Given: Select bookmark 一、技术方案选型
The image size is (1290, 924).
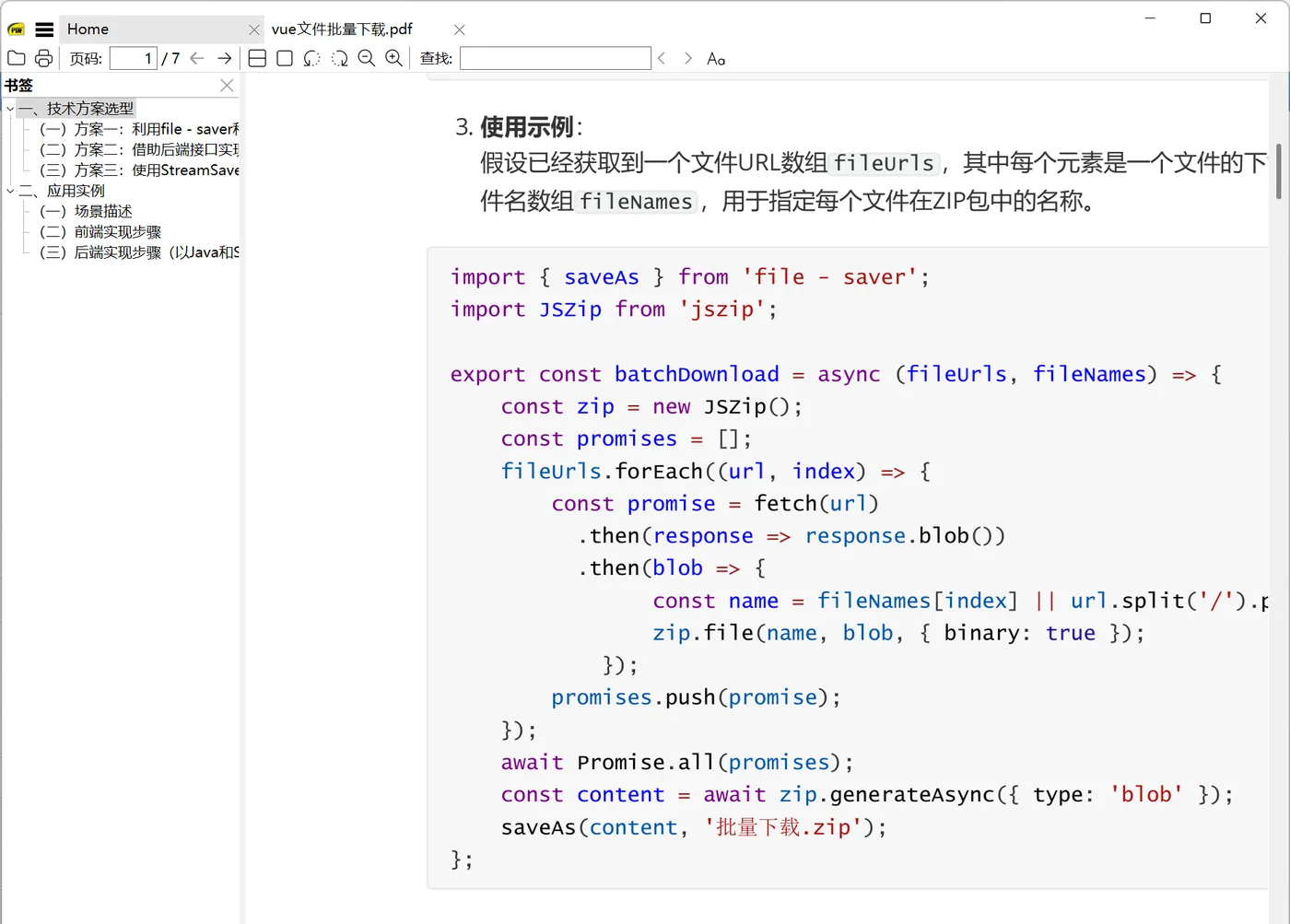Looking at the screenshot, I should (x=76, y=109).
